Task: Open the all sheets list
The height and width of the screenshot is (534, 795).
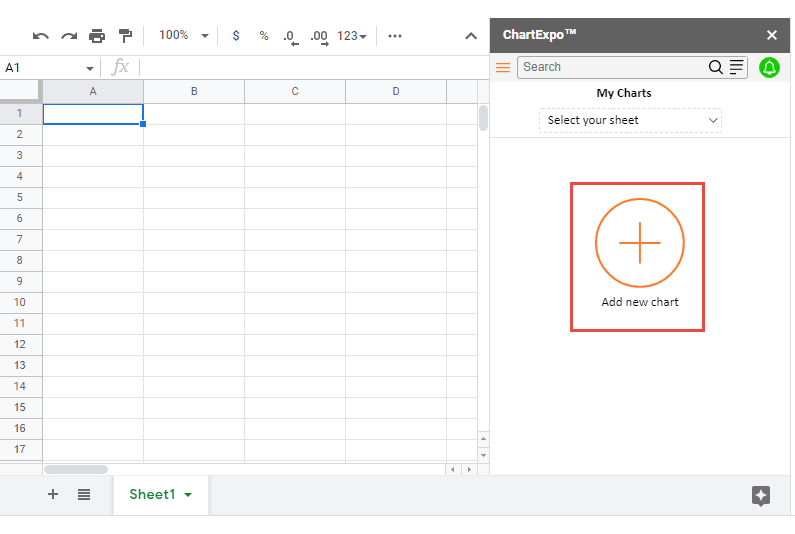Action: [84, 494]
